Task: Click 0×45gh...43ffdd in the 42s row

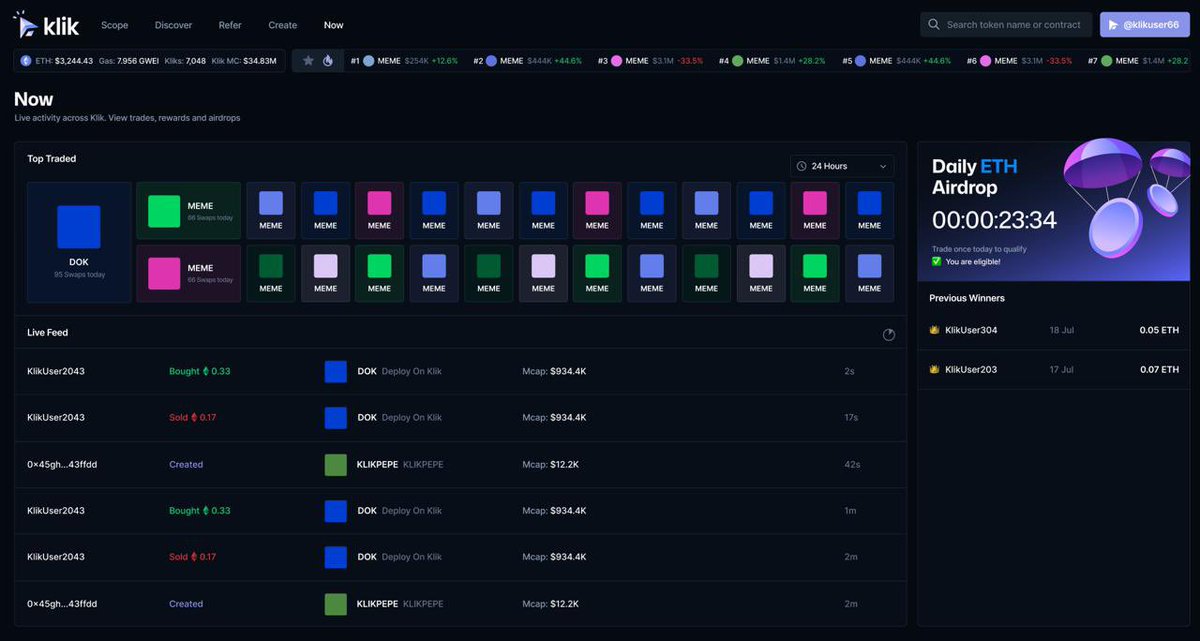Action: (x=62, y=464)
